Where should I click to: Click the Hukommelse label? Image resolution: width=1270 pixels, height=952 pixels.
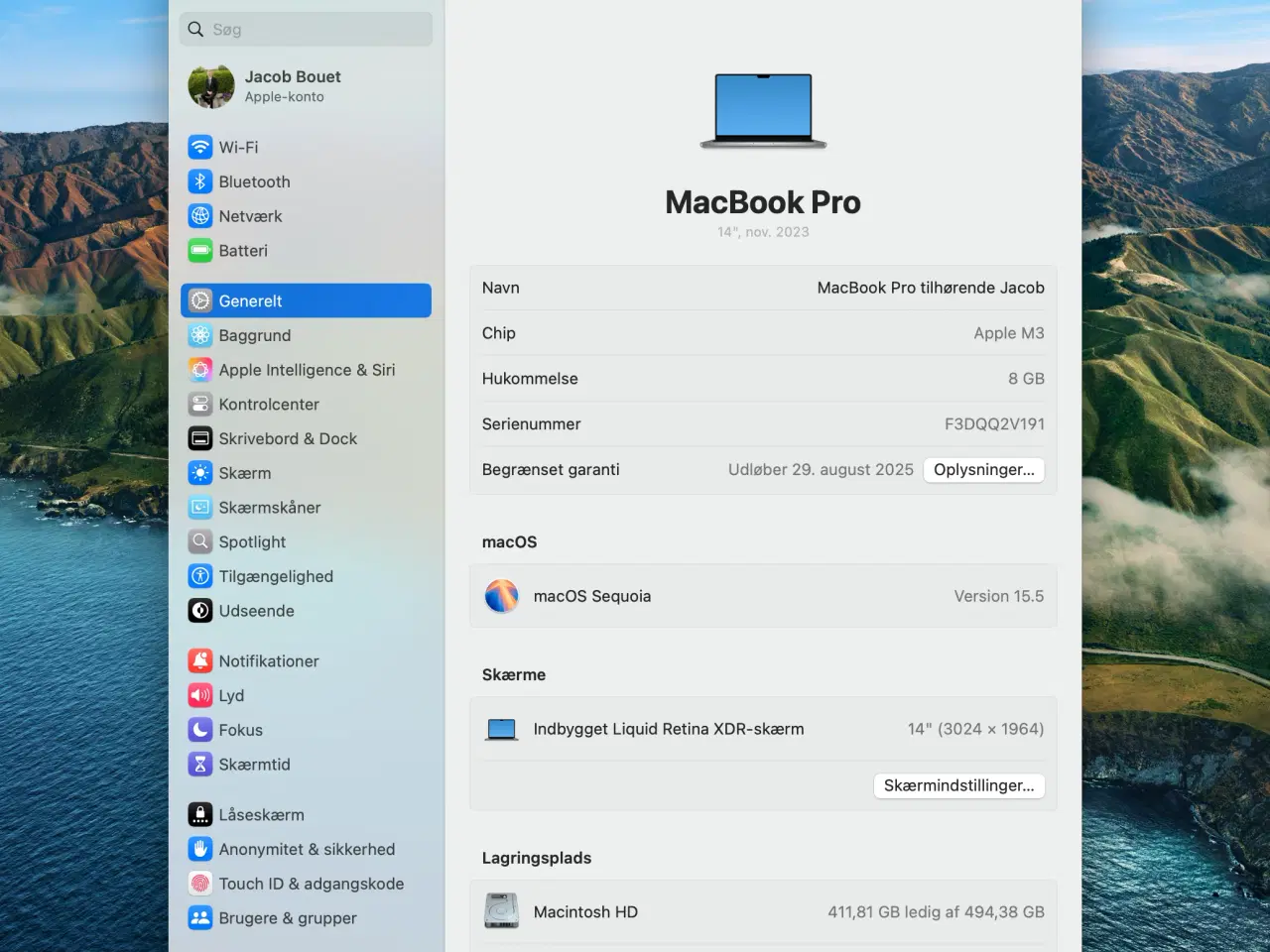click(530, 379)
